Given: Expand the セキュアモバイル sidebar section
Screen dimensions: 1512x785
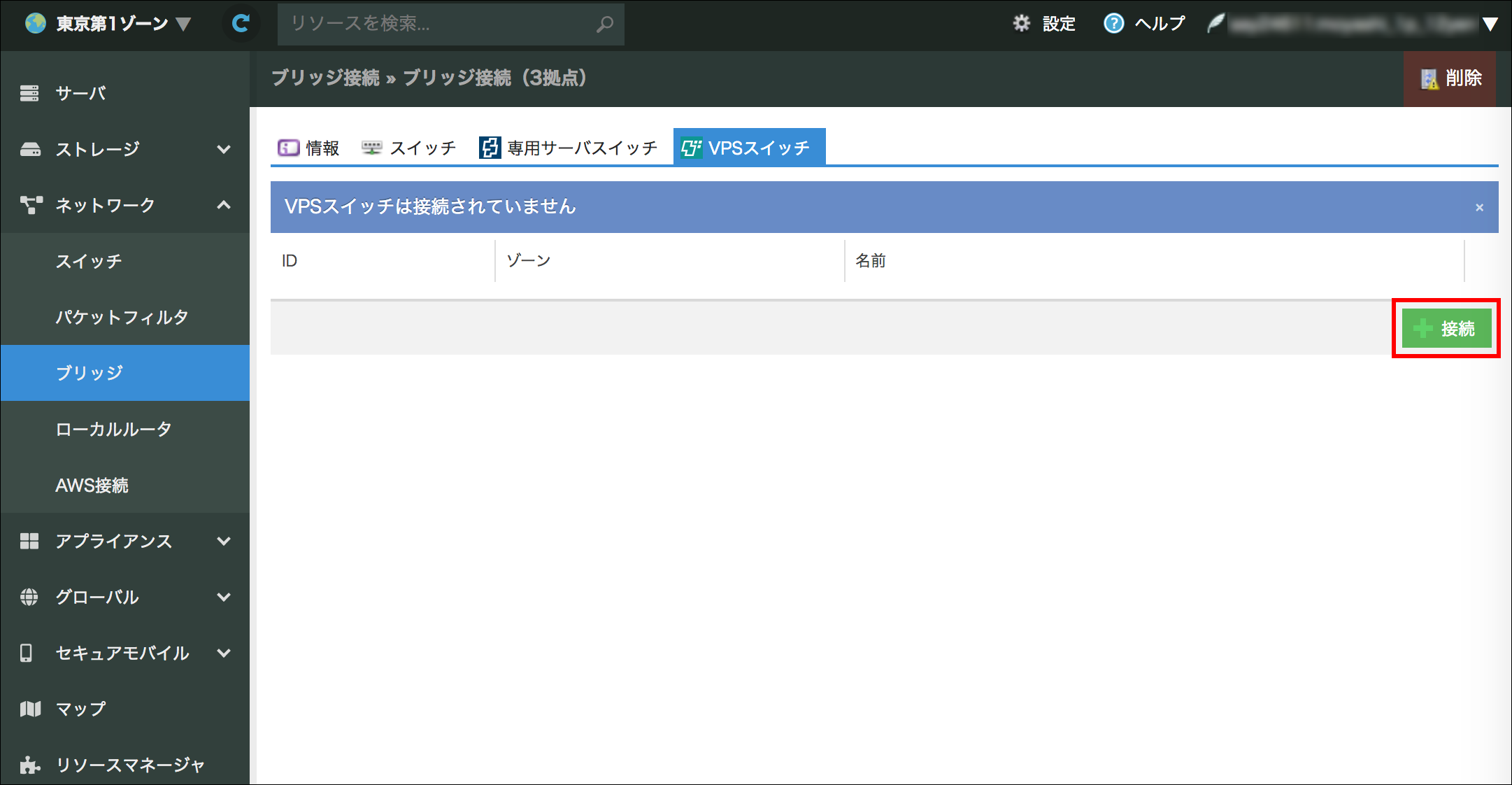Looking at the screenshot, I should click(224, 653).
